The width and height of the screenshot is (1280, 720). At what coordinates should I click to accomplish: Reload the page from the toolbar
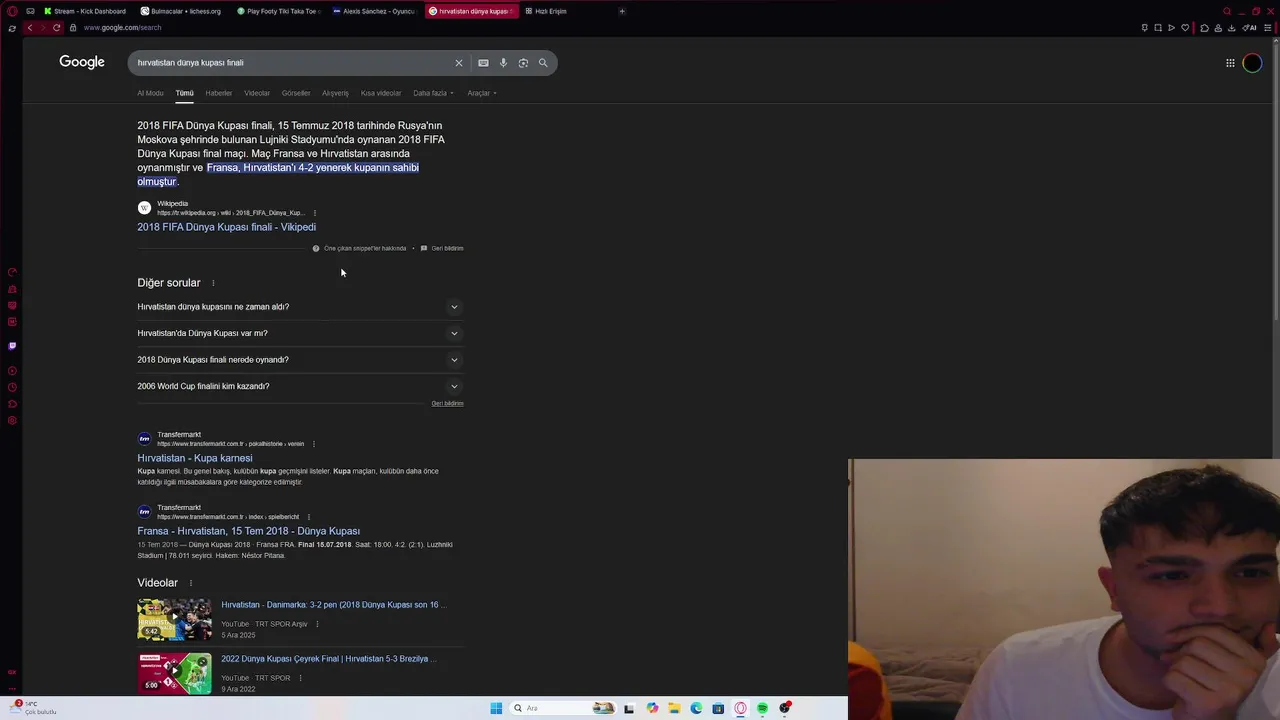pyautogui.click(x=56, y=28)
